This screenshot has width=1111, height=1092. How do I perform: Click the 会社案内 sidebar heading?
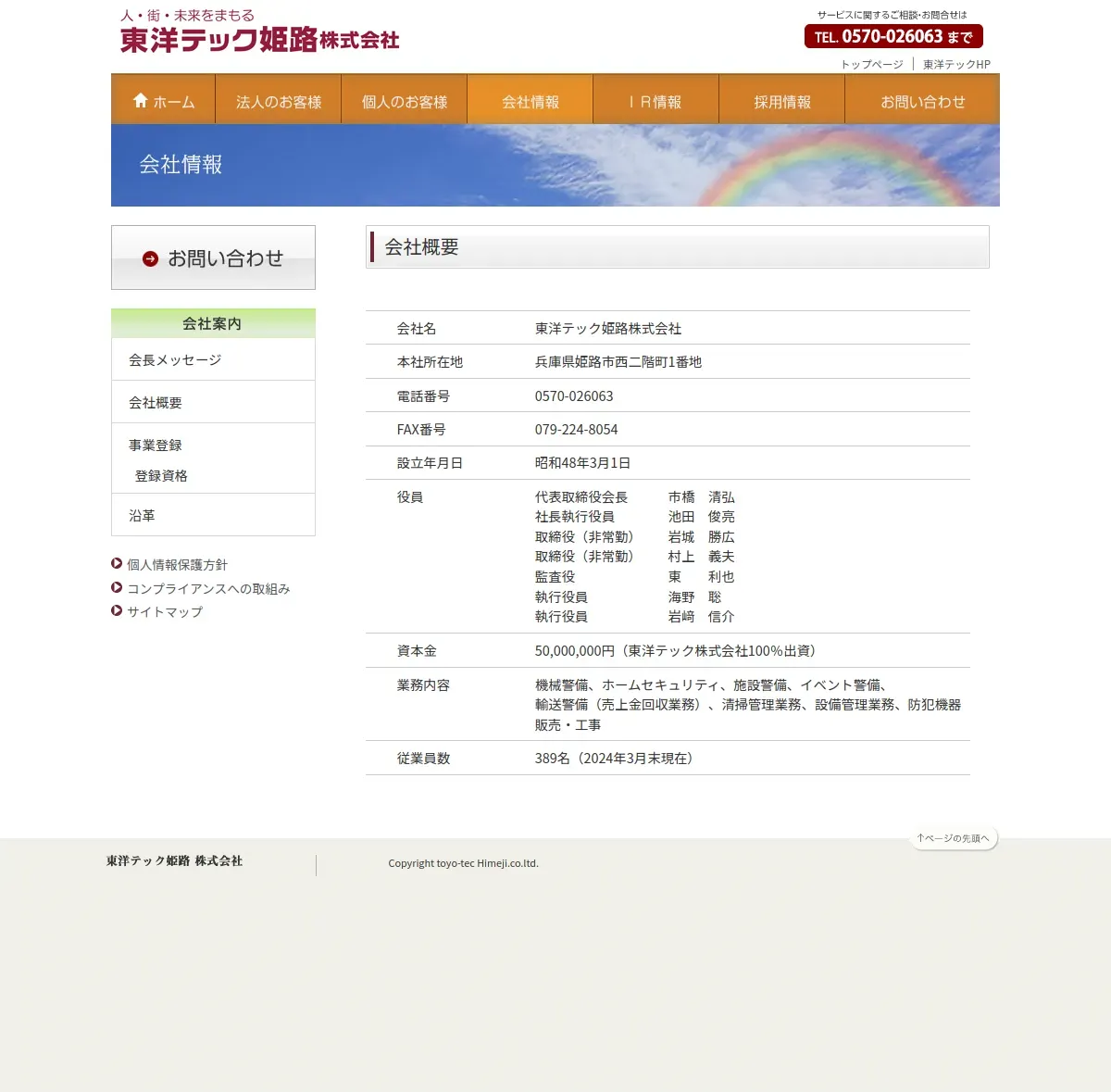[213, 323]
